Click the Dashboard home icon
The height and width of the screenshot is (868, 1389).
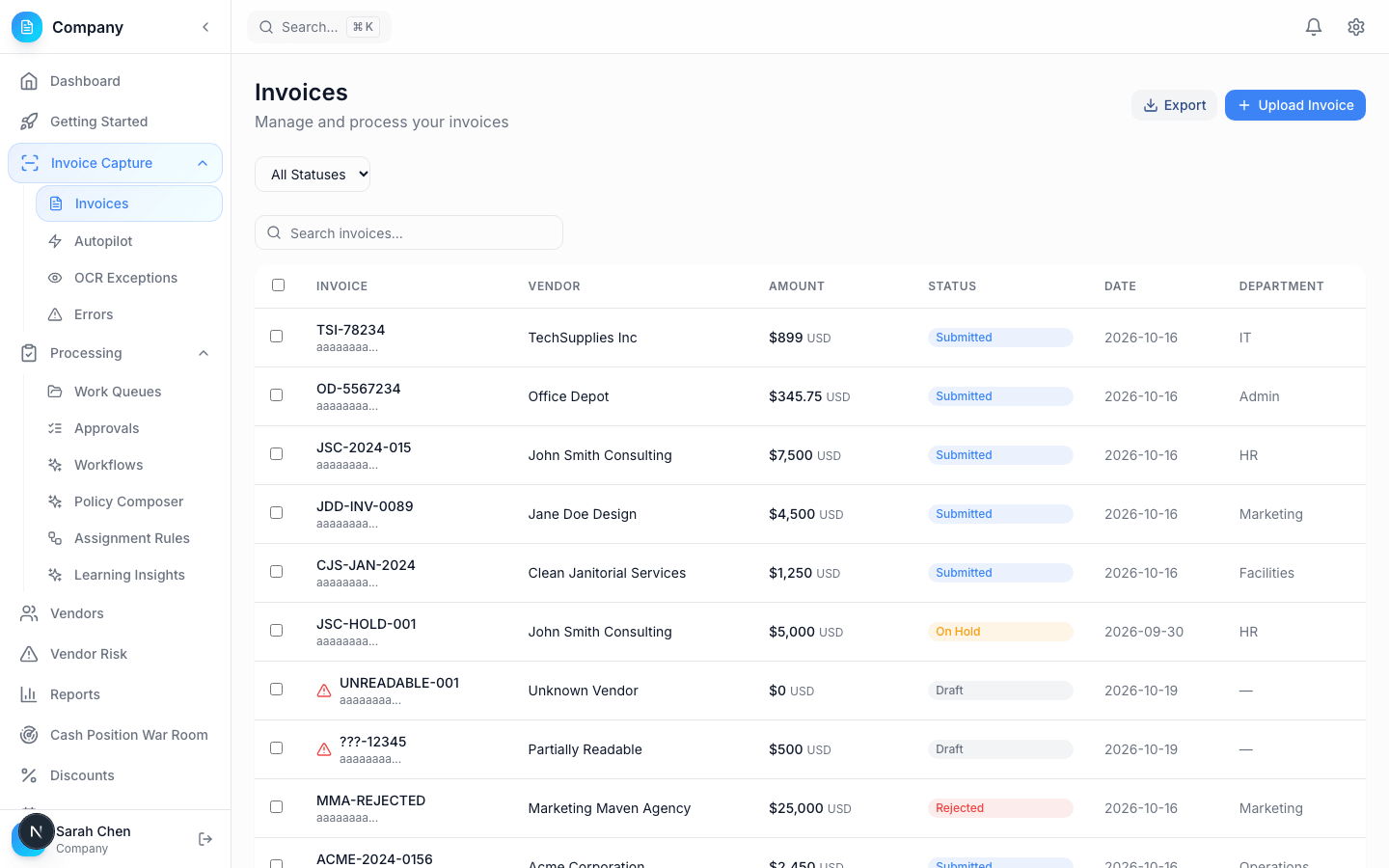[29, 81]
